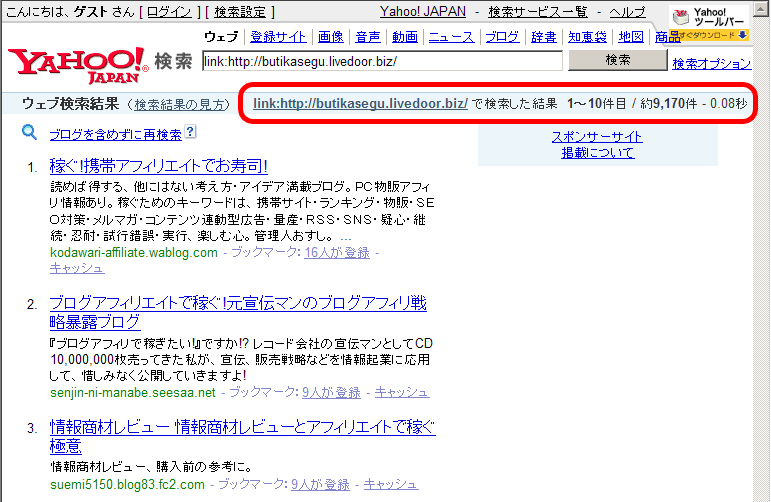Click the search query input field
Viewport: 771px width, 502px height.
pos(382,61)
